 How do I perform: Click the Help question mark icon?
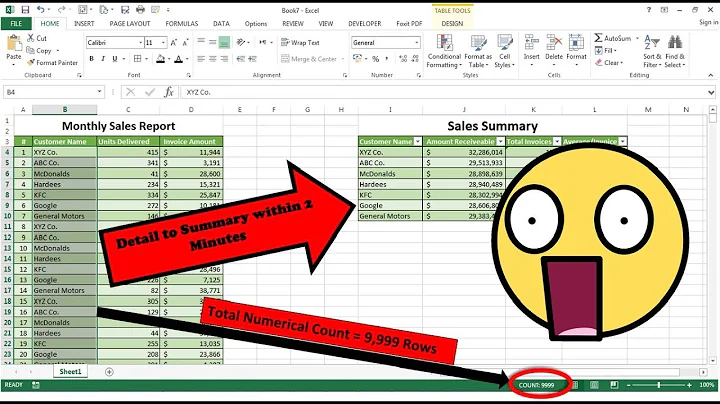(x=648, y=10)
